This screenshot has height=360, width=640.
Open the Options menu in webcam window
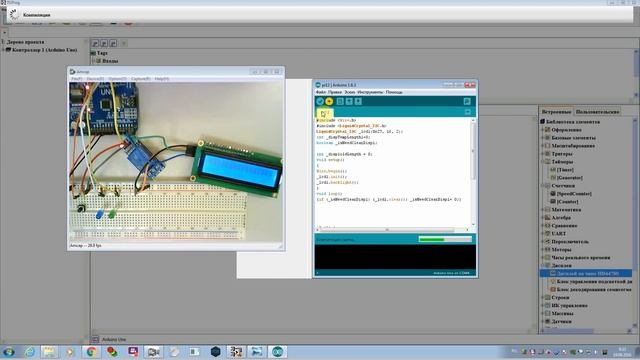pyautogui.click(x=118, y=79)
